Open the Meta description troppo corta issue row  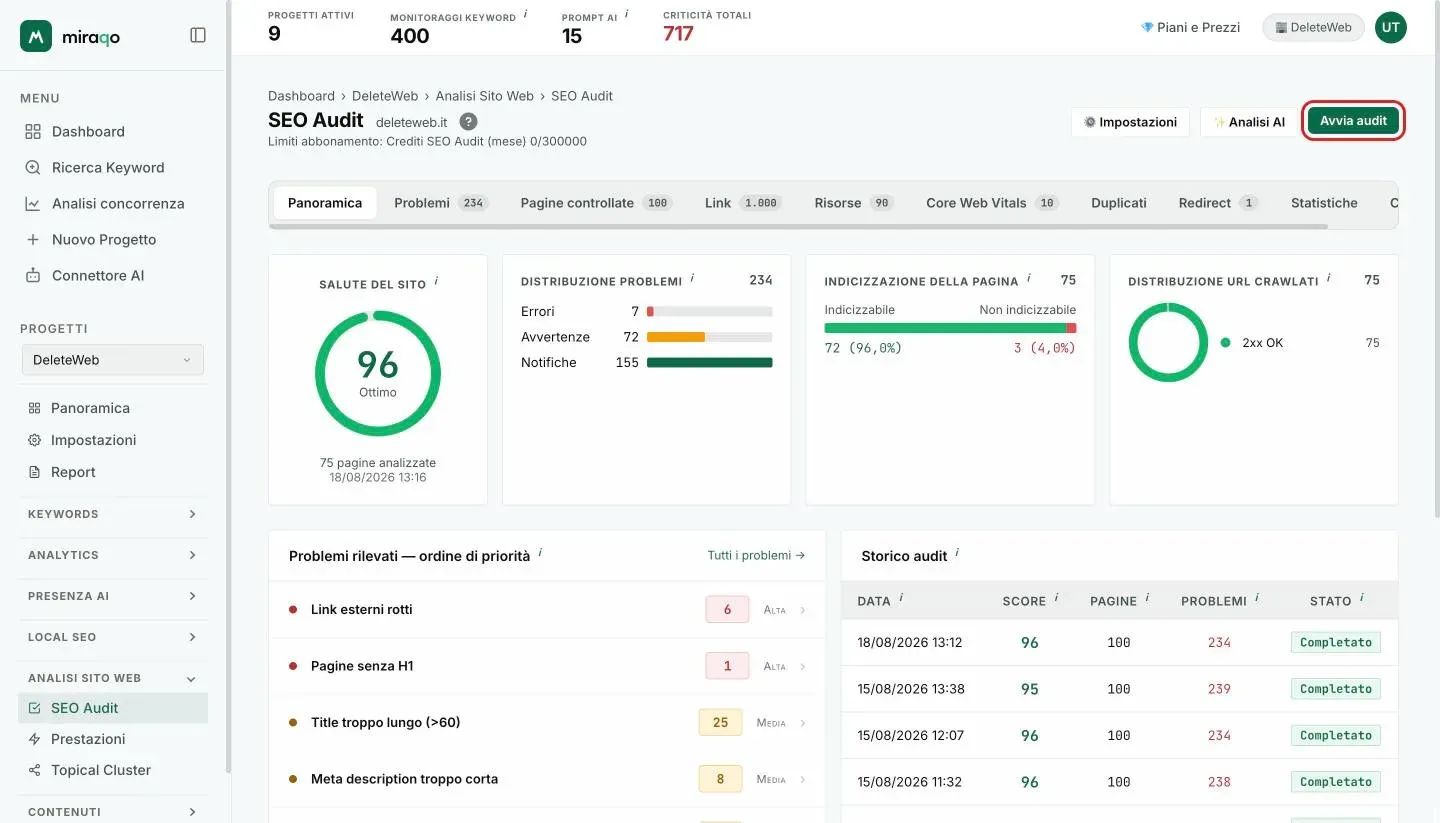point(547,779)
